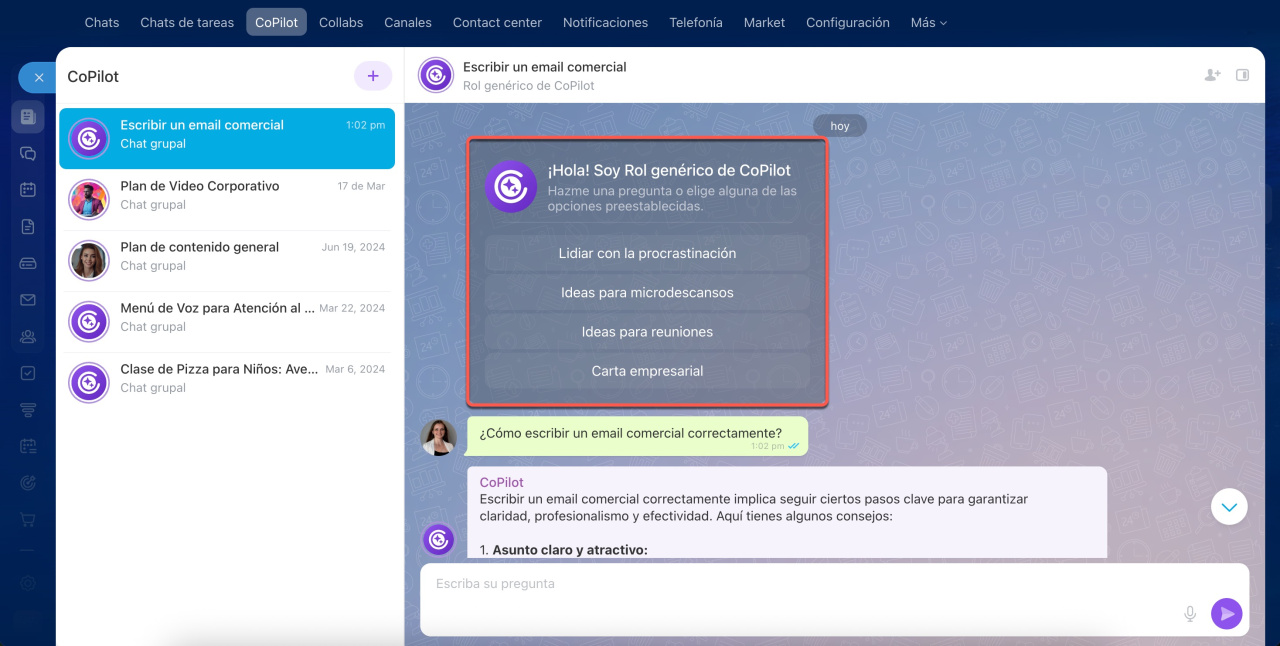The image size is (1280, 646).
Task: Click the 'Ideas para microdescansos' preset button
Action: [x=647, y=293]
